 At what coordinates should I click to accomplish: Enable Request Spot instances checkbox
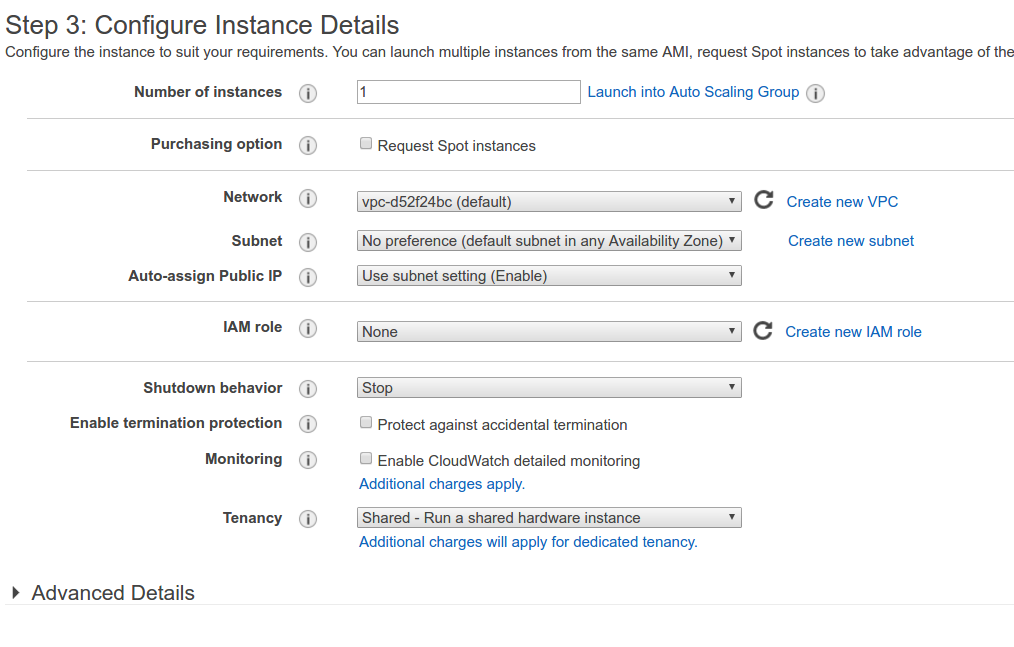tap(366, 144)
